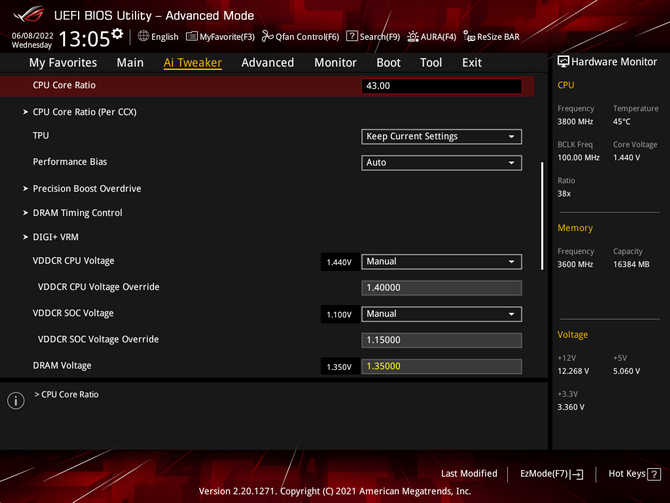The height and width of the screenshot is (503, 670).
Task: Switch to EzMode(F7)
Action: point(551,474)
